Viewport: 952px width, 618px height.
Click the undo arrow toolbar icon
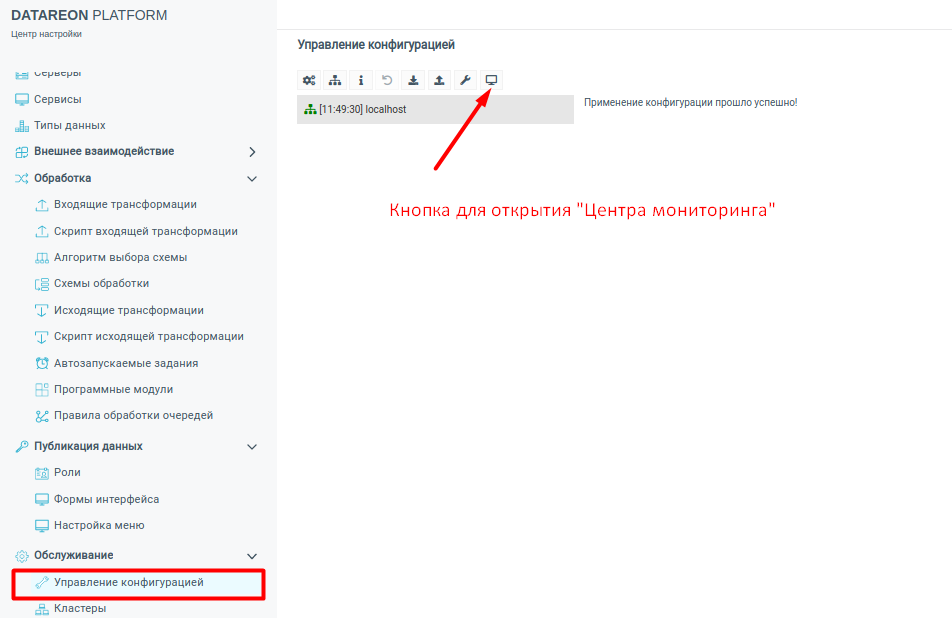(x=387, y=80)
